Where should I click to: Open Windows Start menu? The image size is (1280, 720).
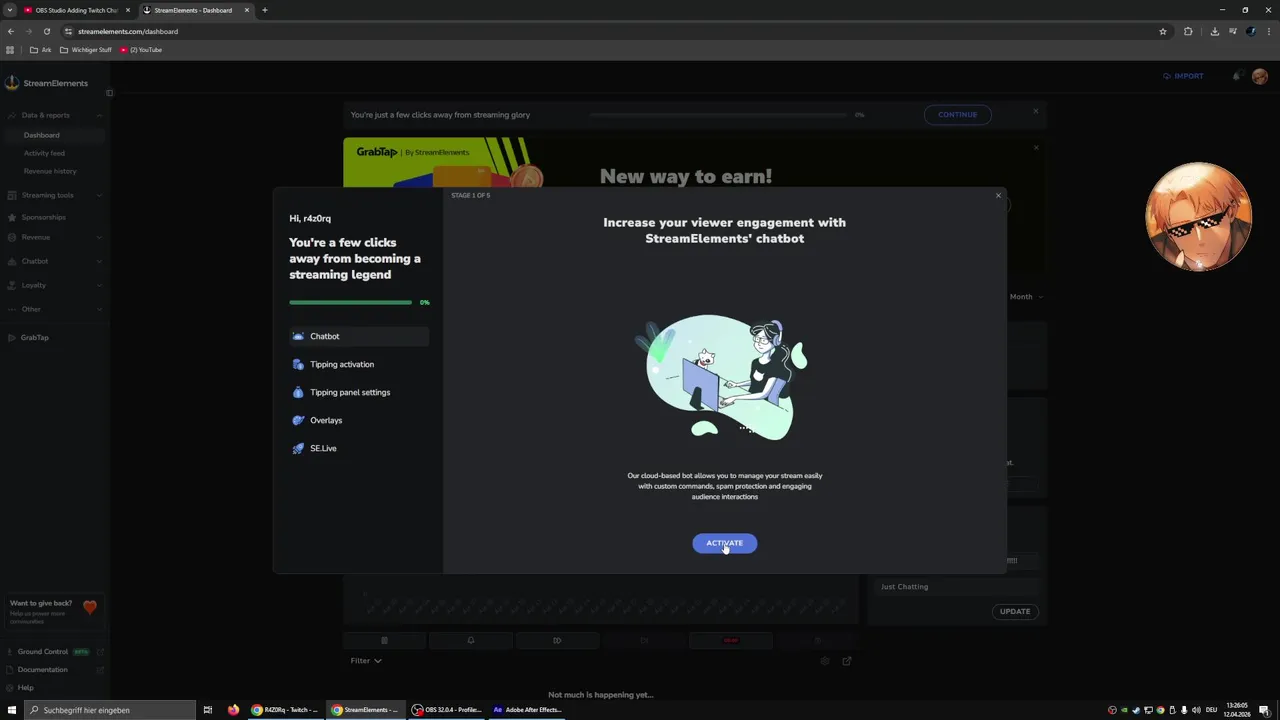12,710
